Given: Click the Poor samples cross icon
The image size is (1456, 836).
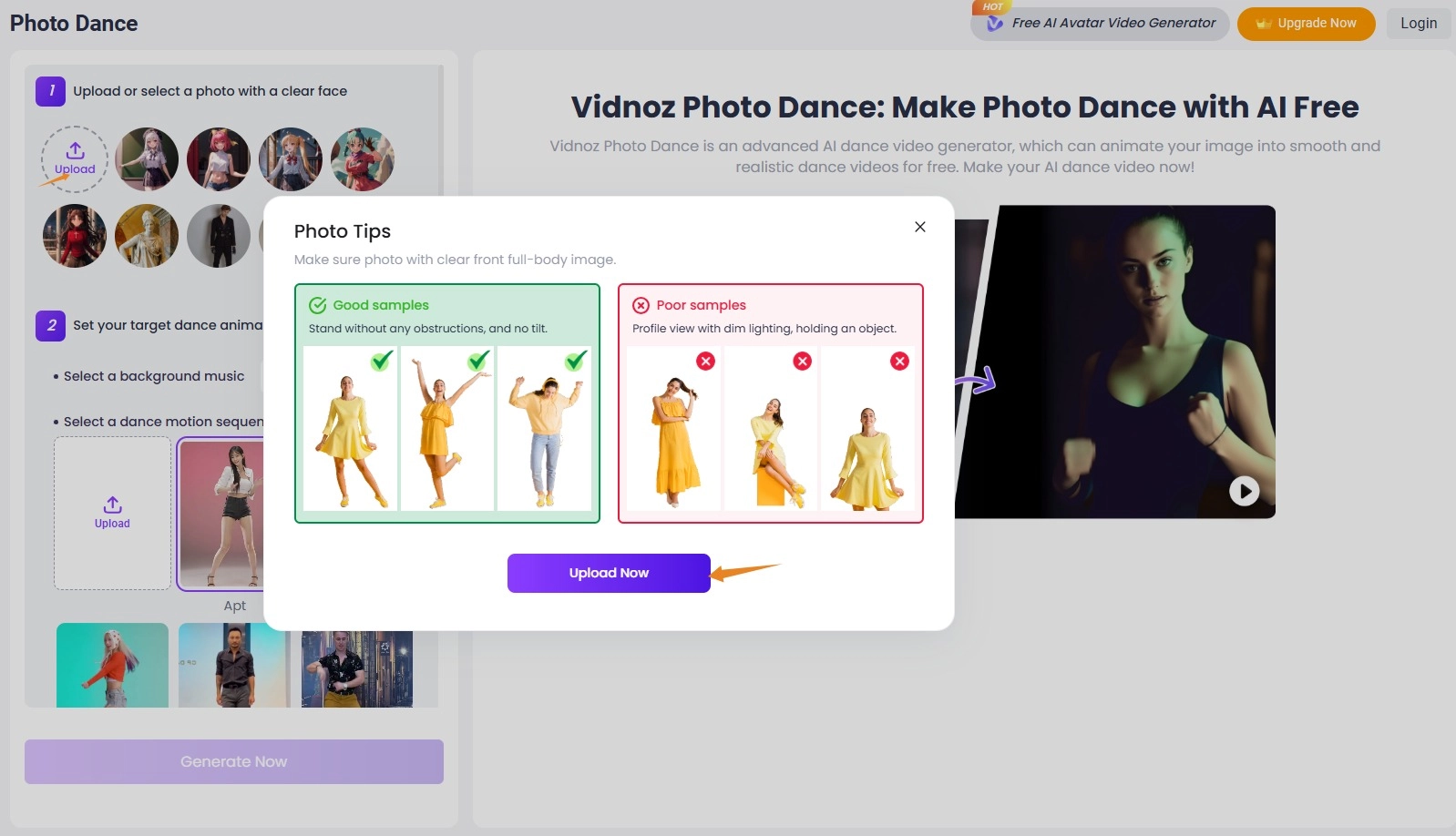Looking at the screenshot, I should tap(641, 305).
